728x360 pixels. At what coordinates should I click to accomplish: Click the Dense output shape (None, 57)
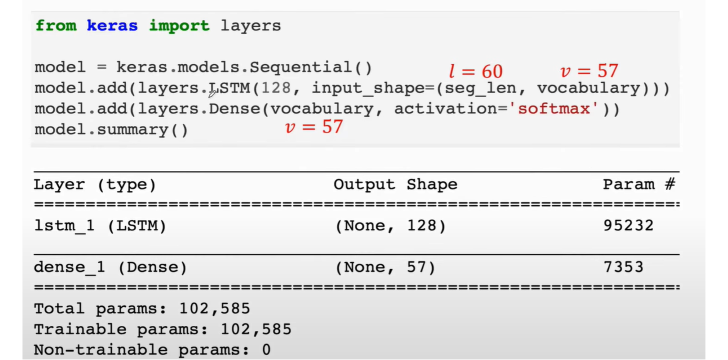click(385, 268)
